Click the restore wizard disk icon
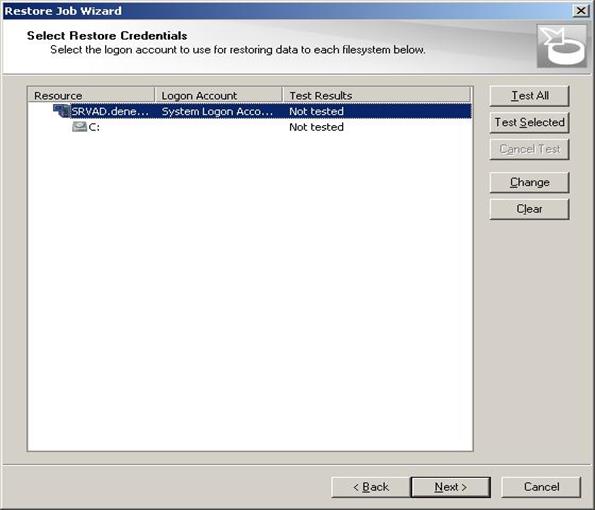Screen dimensions: 595x510 562,46
